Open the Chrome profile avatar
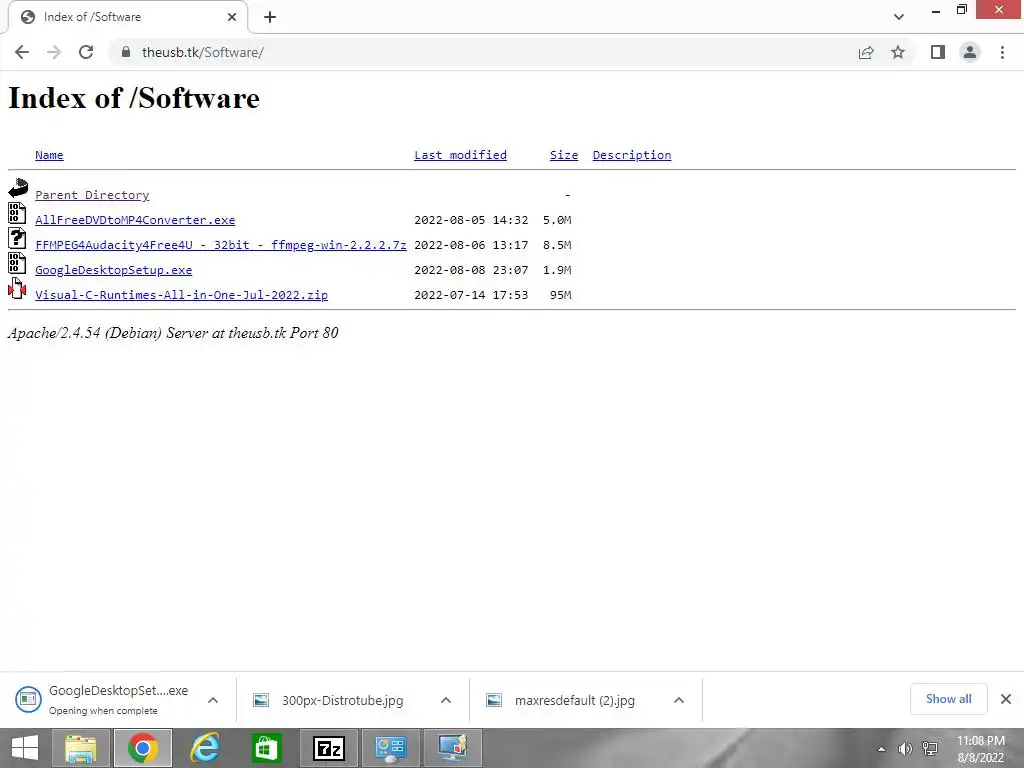 970,52
